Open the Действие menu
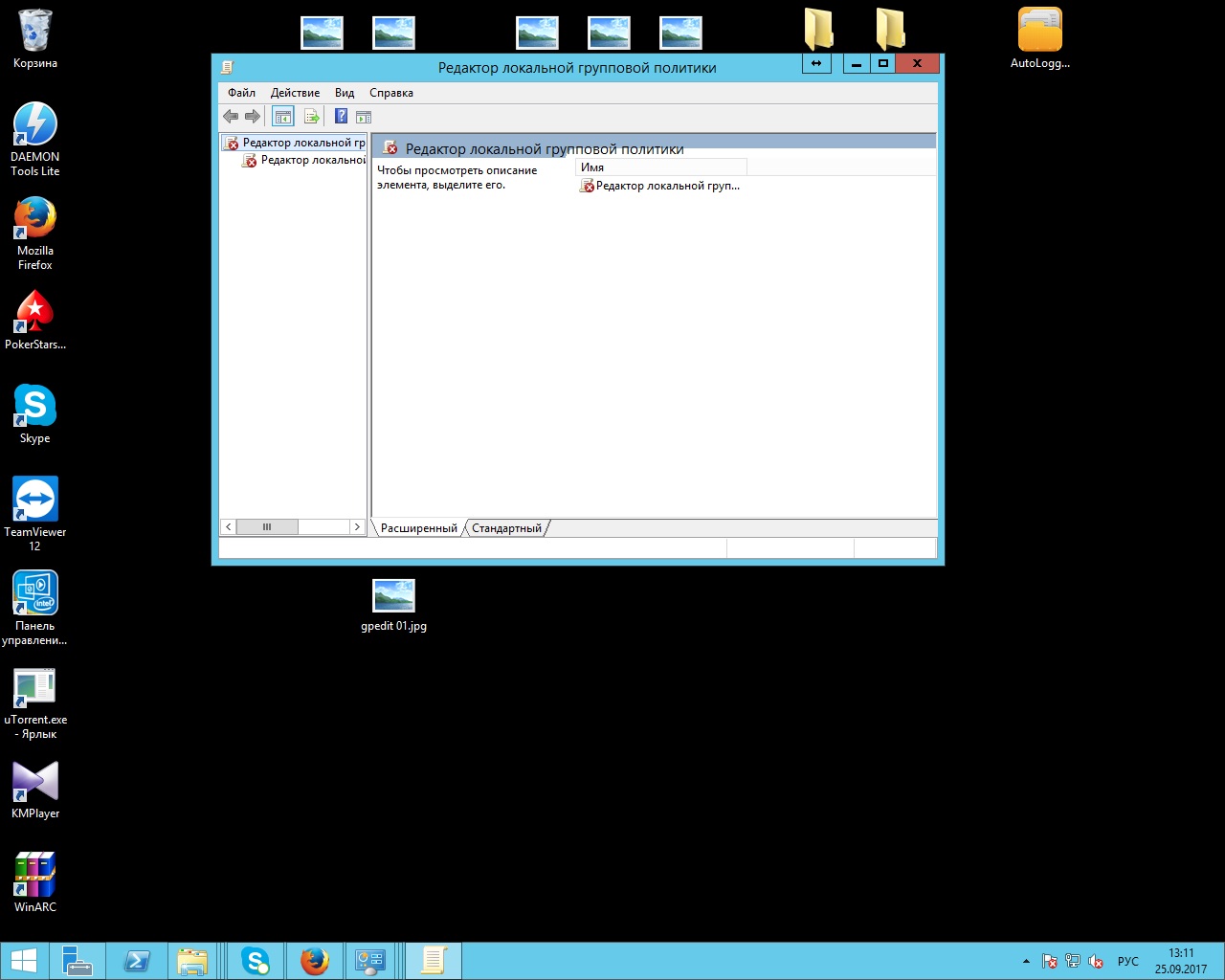 pos(295,93)
